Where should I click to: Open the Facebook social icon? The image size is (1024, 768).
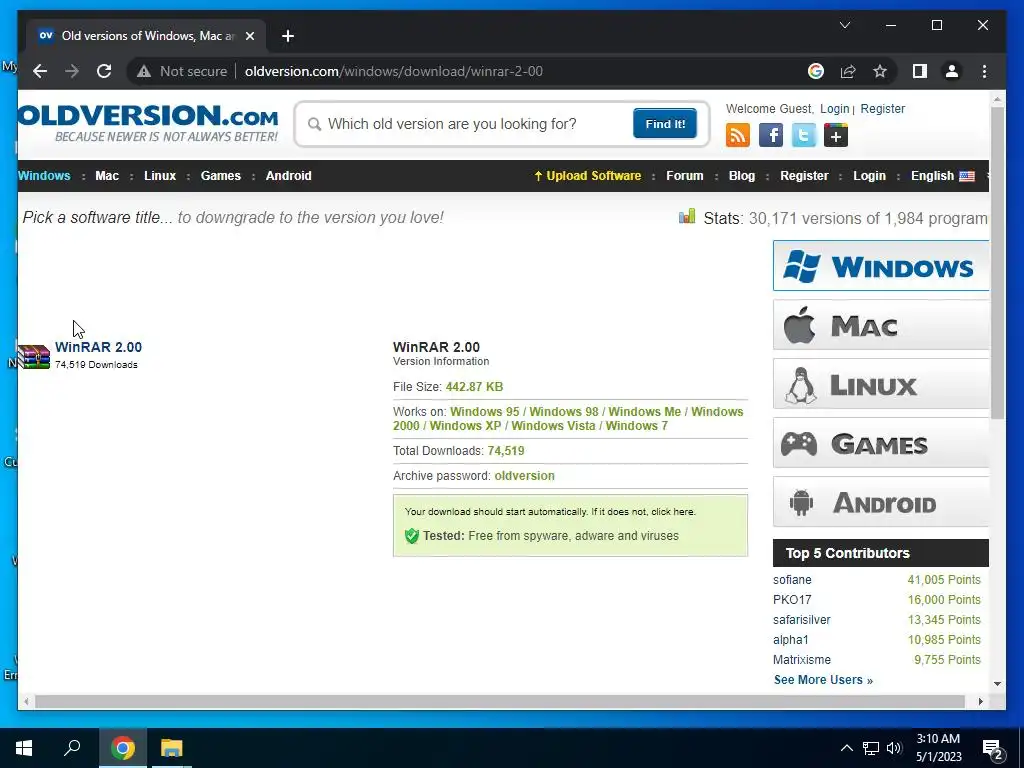[x=771, y=135]
